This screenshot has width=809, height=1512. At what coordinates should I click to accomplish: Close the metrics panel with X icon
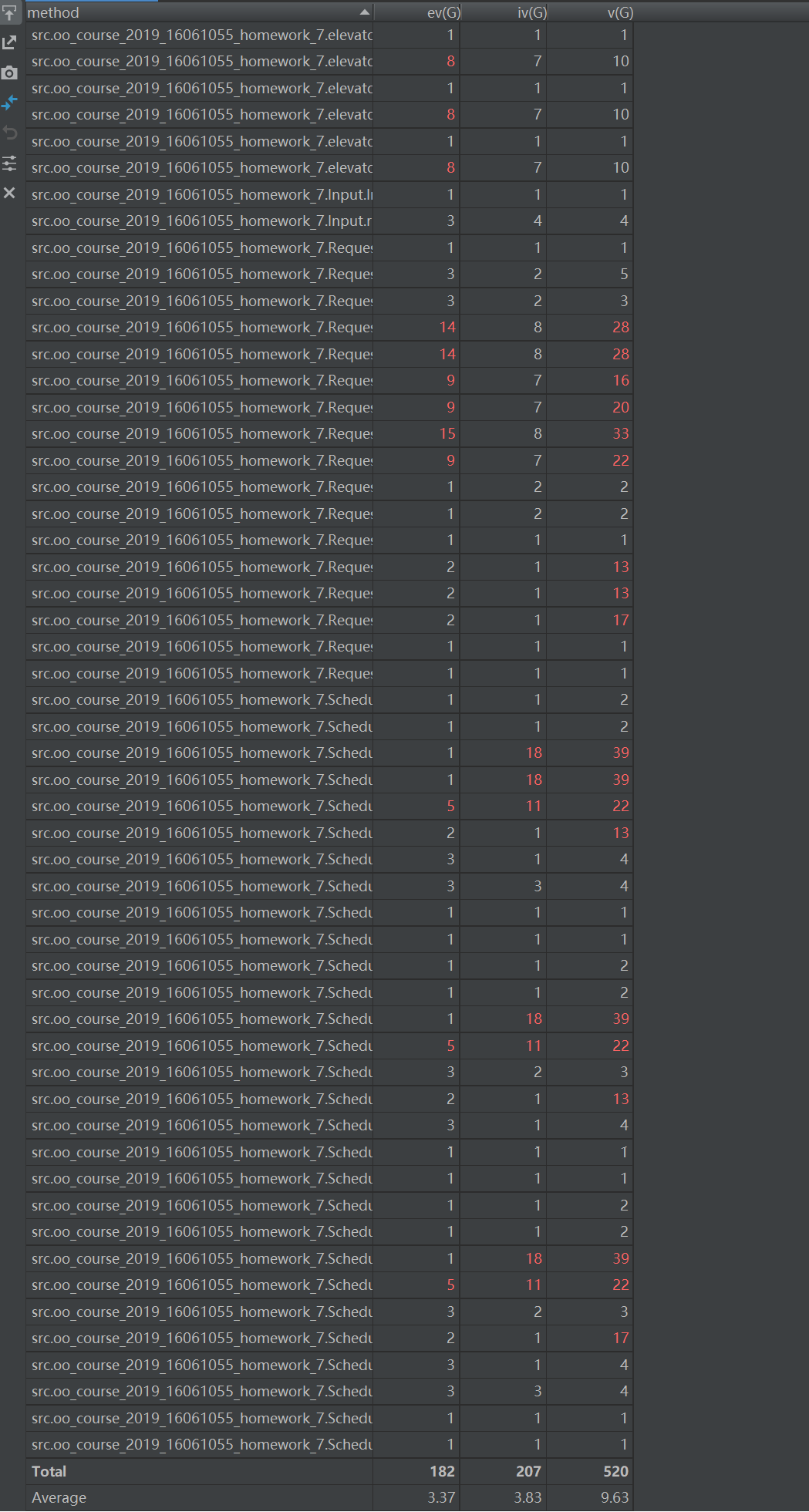[9, 193]
